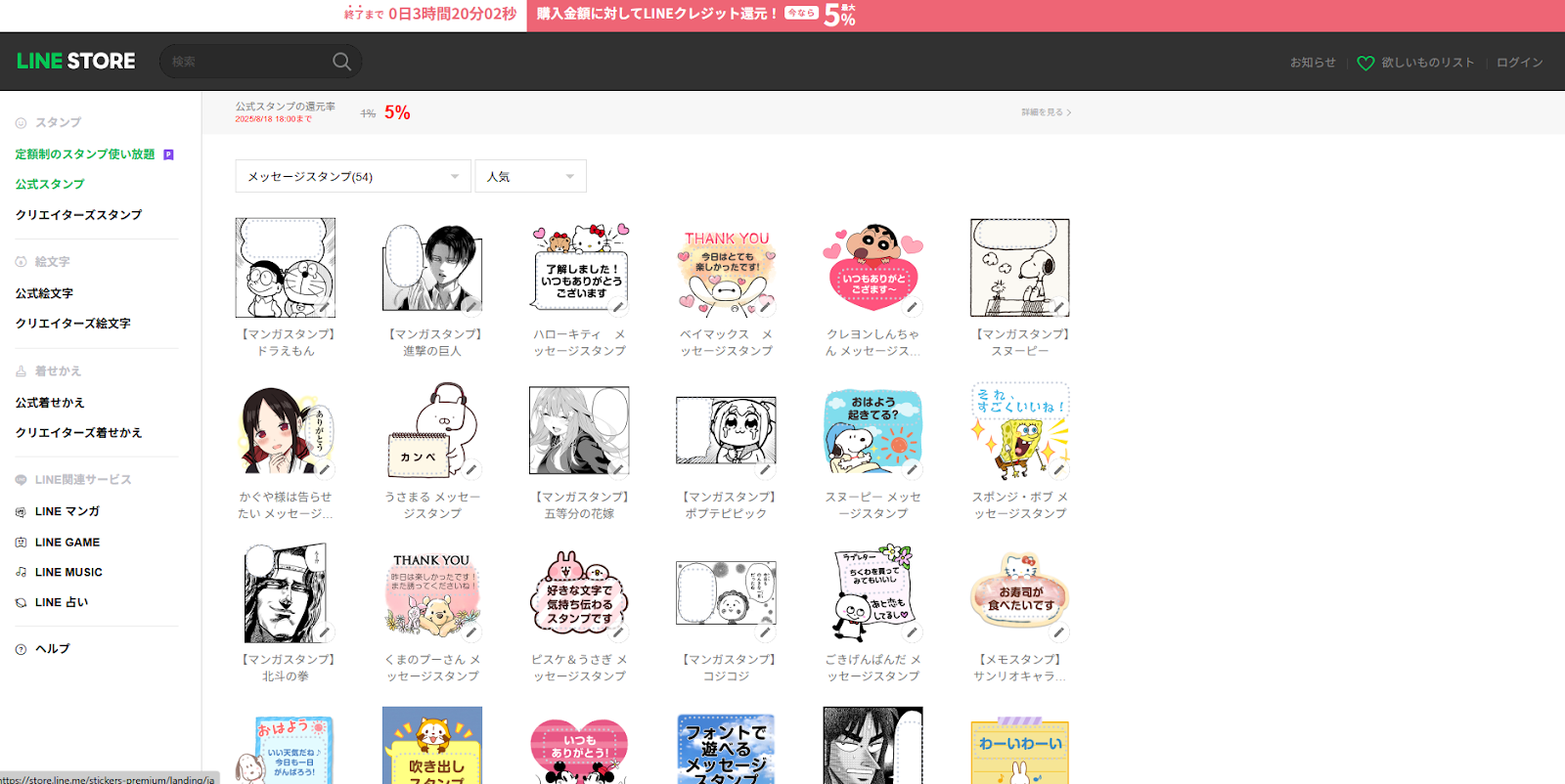The height and width of the screenshot is (784, 1565).
Task: Click the pencil icon on ドラえもん sticker
Action: click(325, 307)
